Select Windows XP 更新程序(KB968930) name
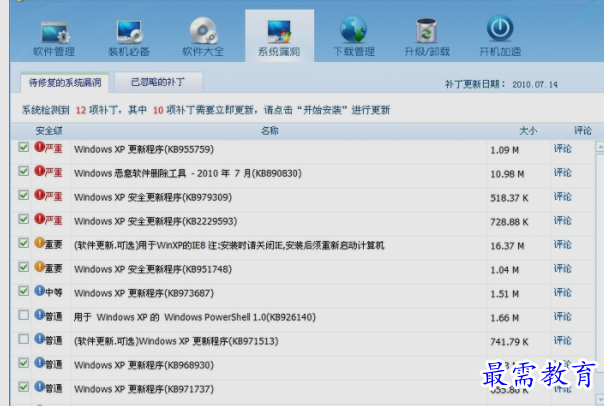604x406 pixels. pyautogui.click(x=144, y=365)
